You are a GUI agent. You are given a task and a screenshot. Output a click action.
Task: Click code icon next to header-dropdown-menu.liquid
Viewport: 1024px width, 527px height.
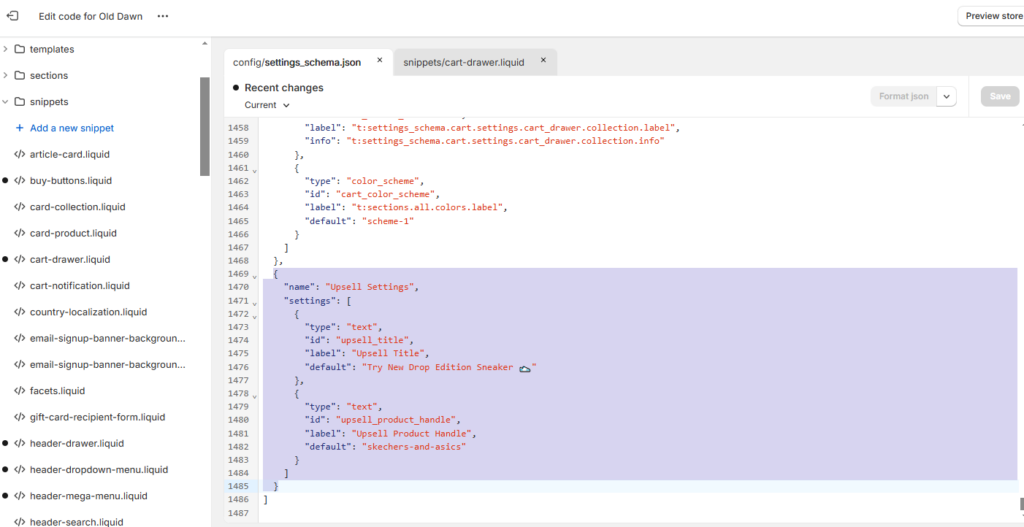pyautogui.click(x=20, y=470)
